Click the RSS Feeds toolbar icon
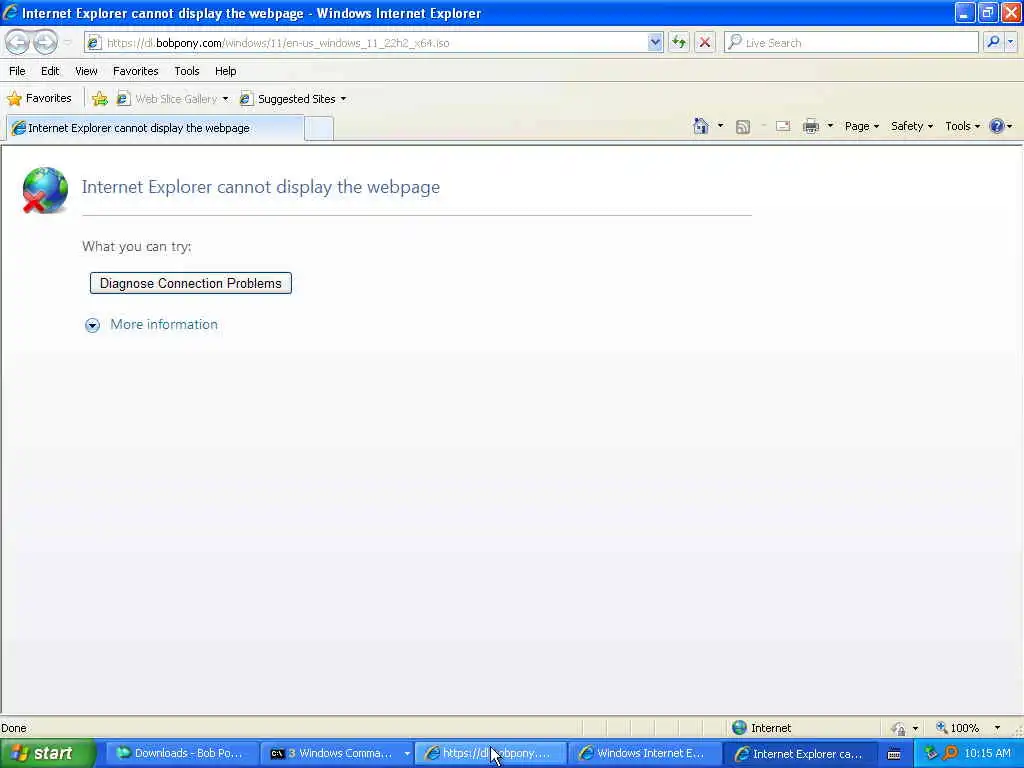 coord(743,127)
